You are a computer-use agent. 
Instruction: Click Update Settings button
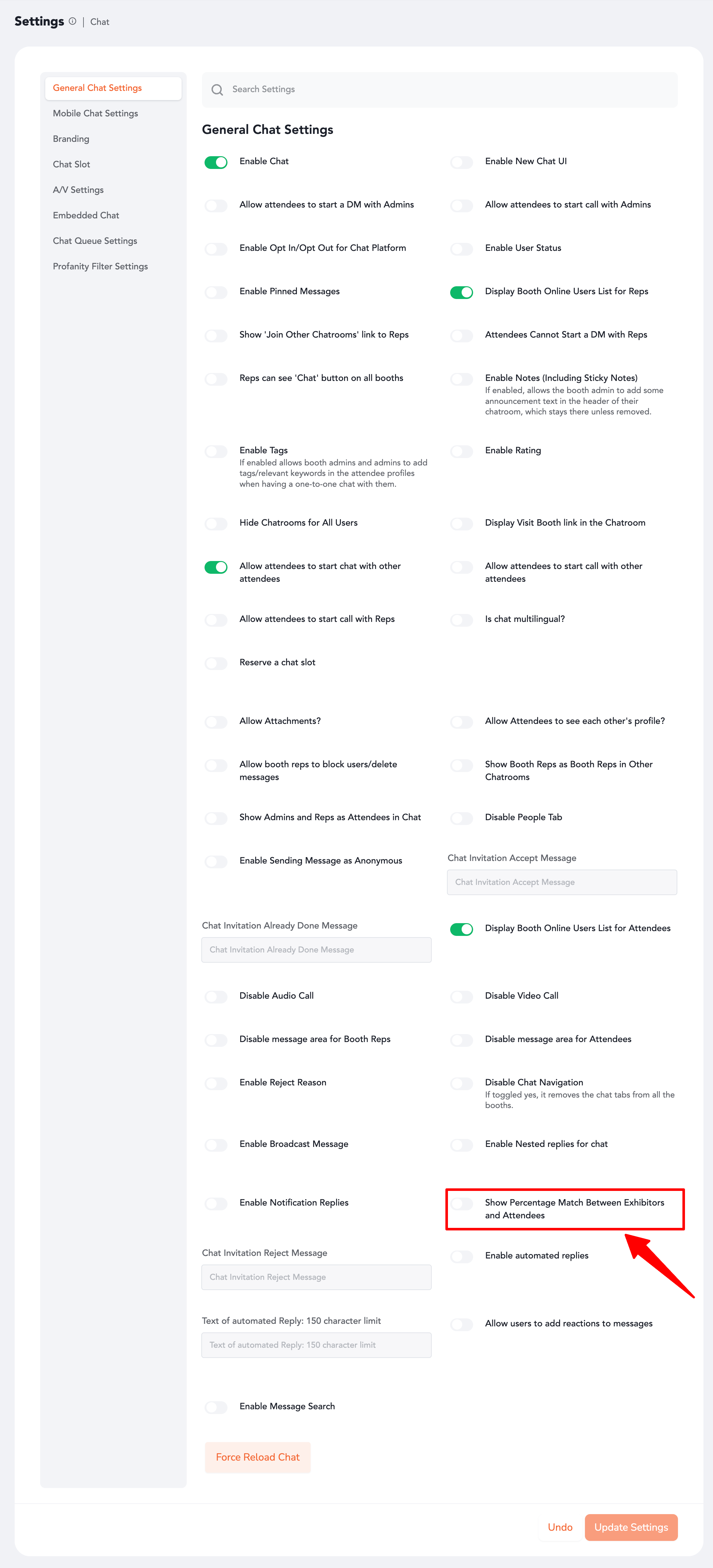[631, 1527]
